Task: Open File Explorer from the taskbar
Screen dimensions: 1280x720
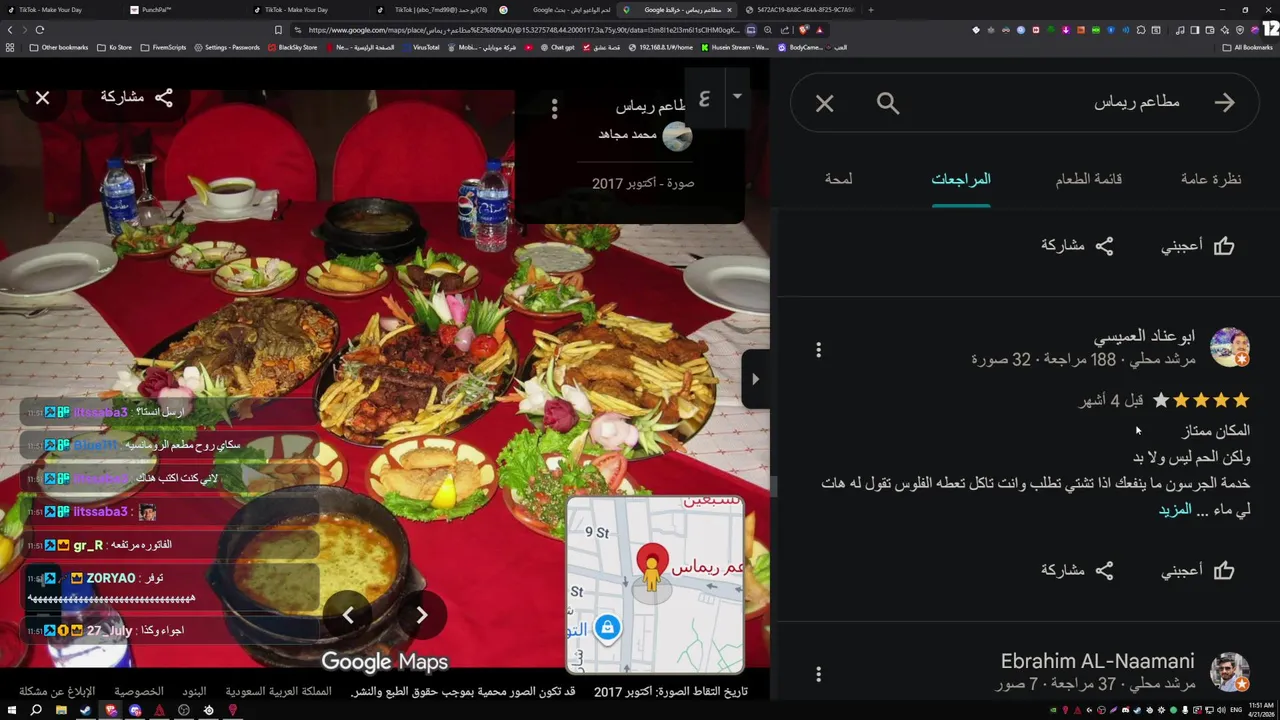Action: (61, 710)
